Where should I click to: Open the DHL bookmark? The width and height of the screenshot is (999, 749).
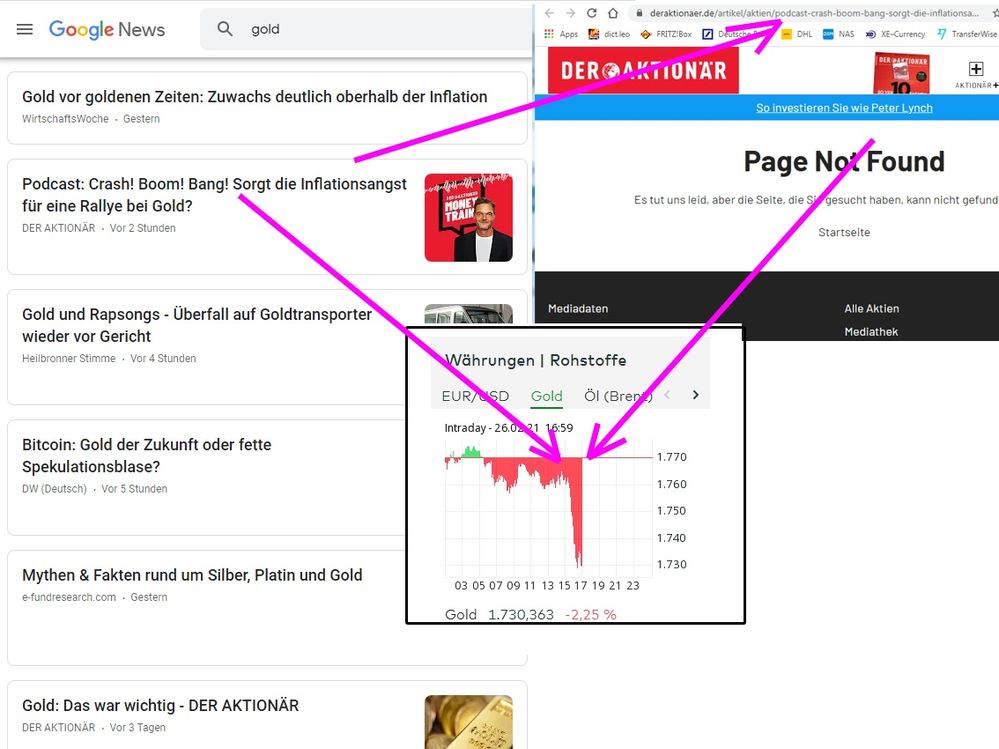pos(797,34)
